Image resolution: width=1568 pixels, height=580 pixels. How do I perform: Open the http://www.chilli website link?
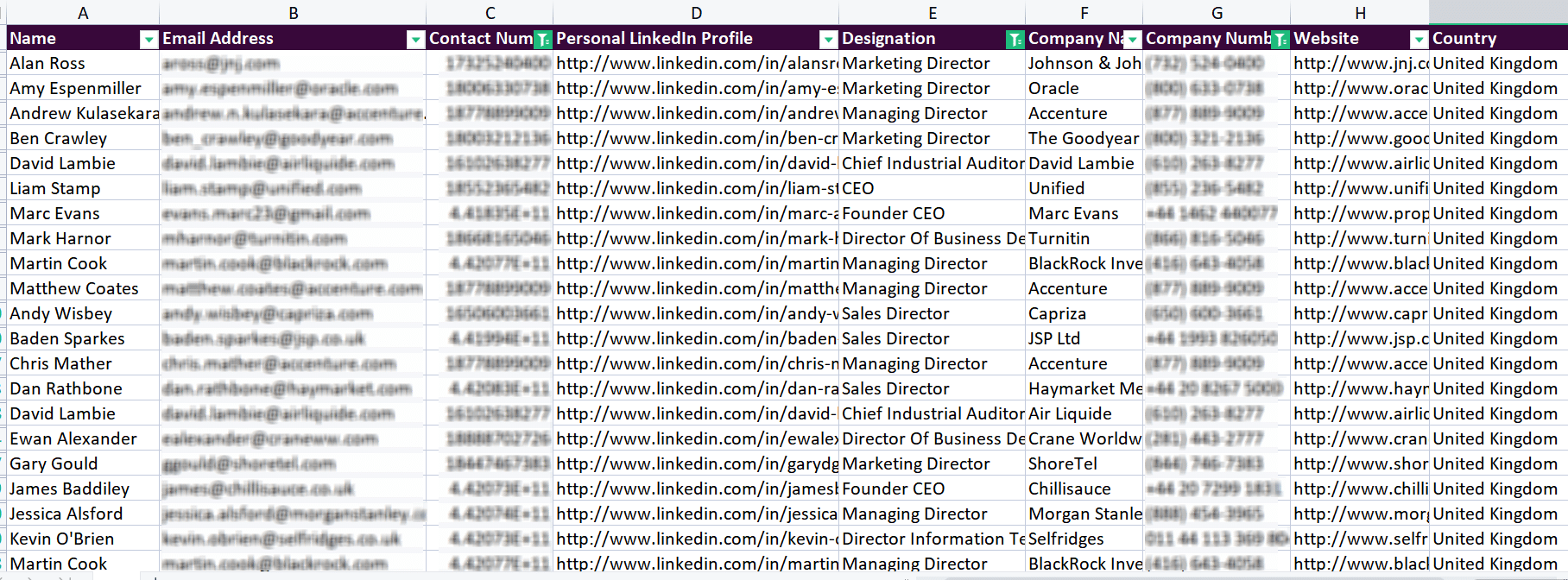pyautogui.click(x=1360, y=489)
